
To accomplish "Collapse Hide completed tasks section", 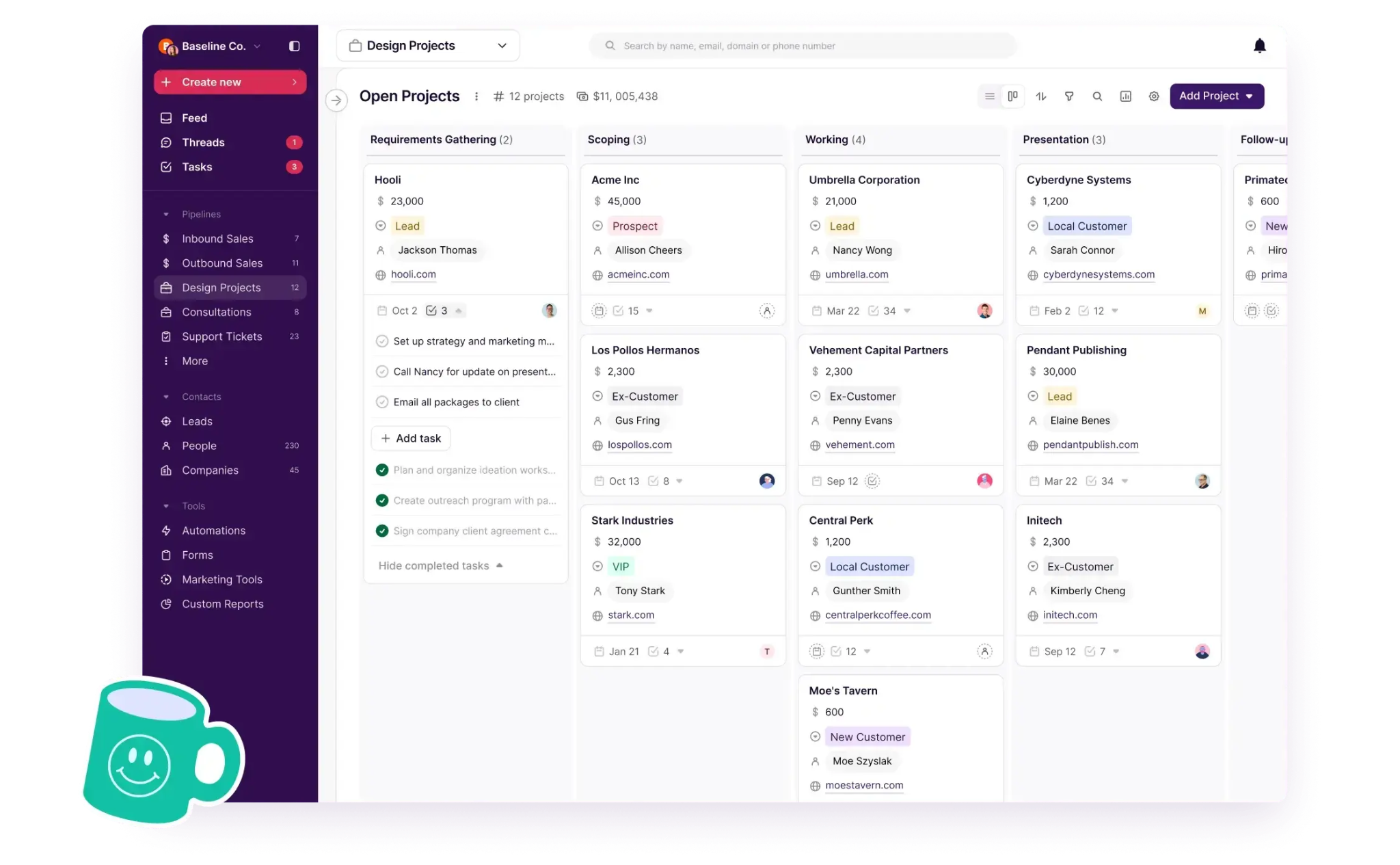I will click(441, 565).
